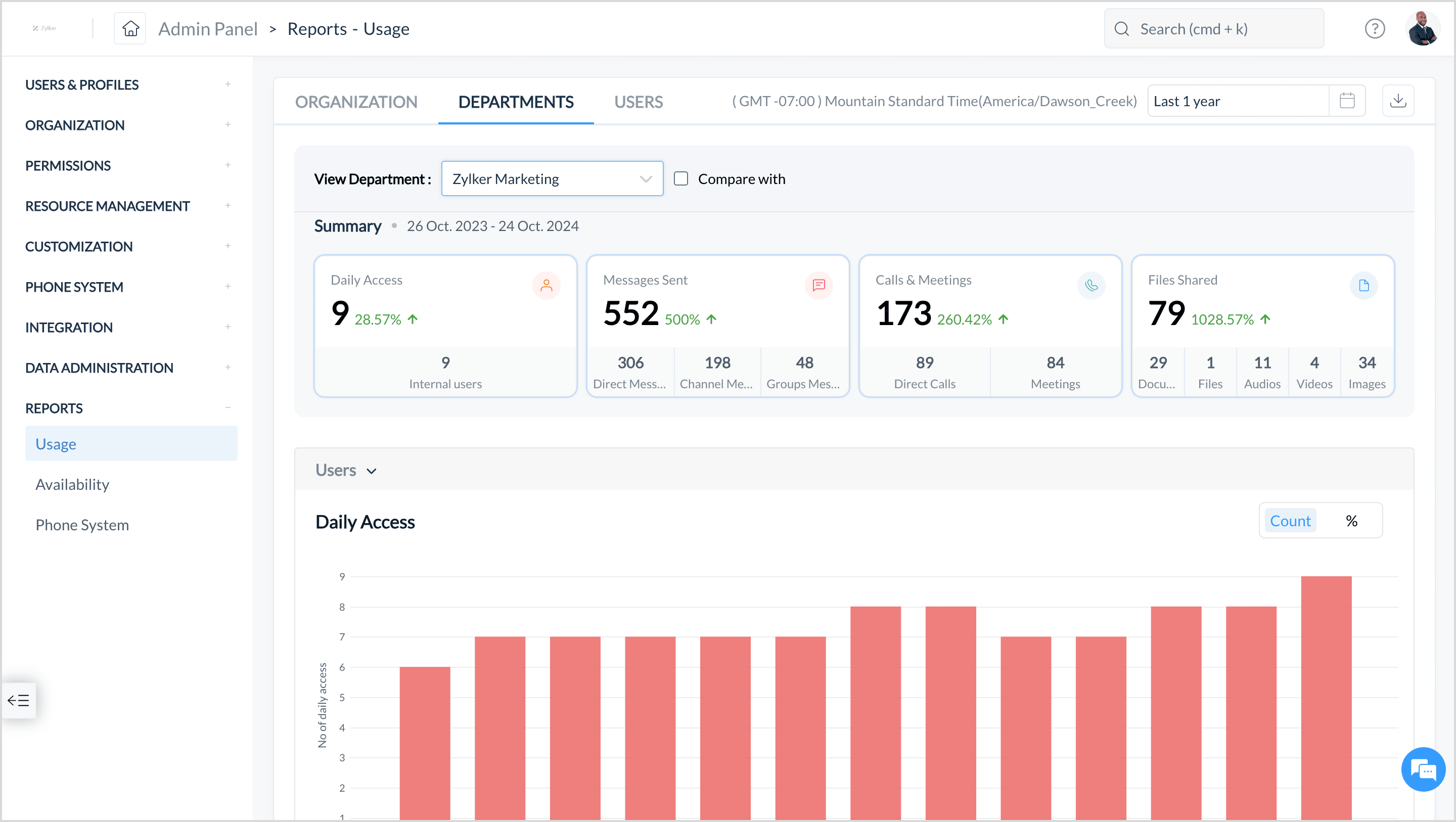
Task: Click the 34 Images stat
Action: tap(1367, 372)
